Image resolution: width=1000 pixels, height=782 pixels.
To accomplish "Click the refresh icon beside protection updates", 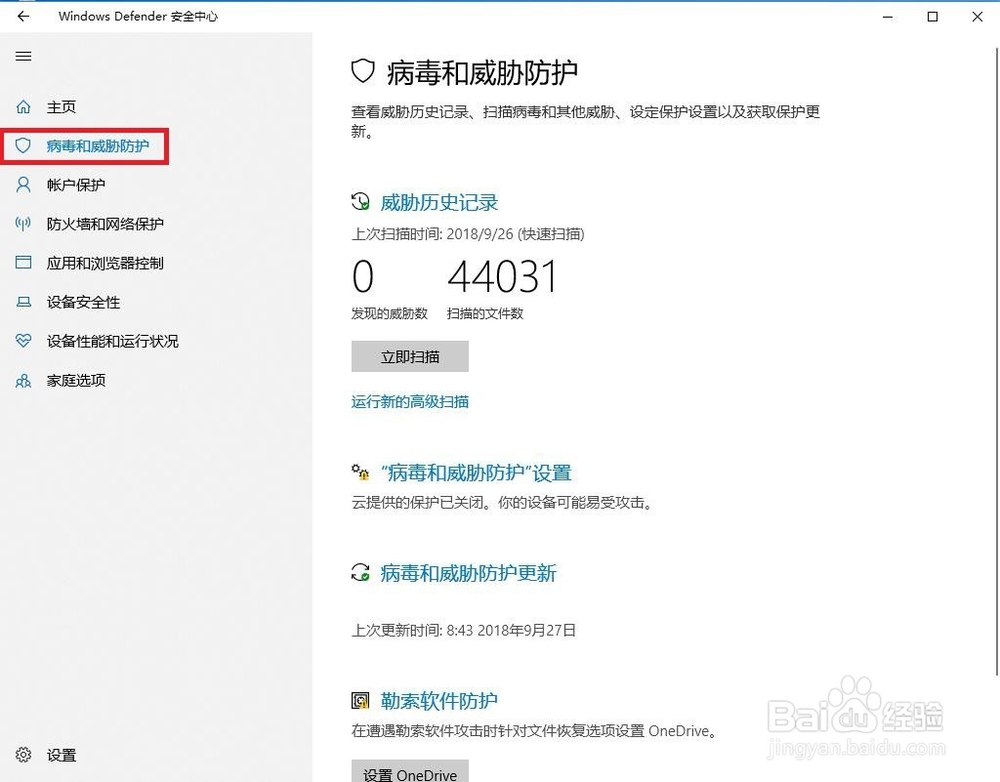I will pyautogui.click(x=360, y=572).
